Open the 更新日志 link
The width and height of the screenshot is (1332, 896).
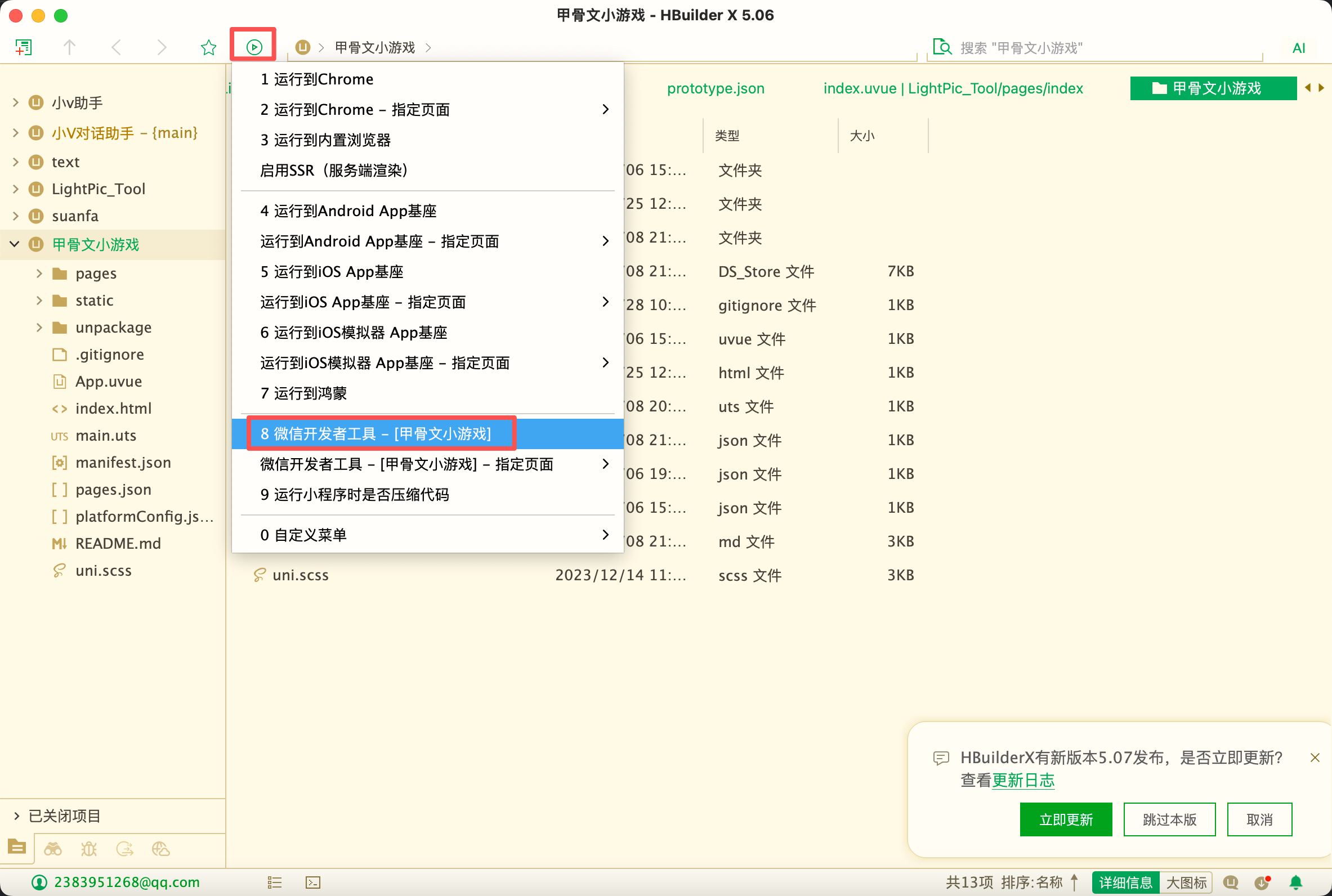(1023, 780)
